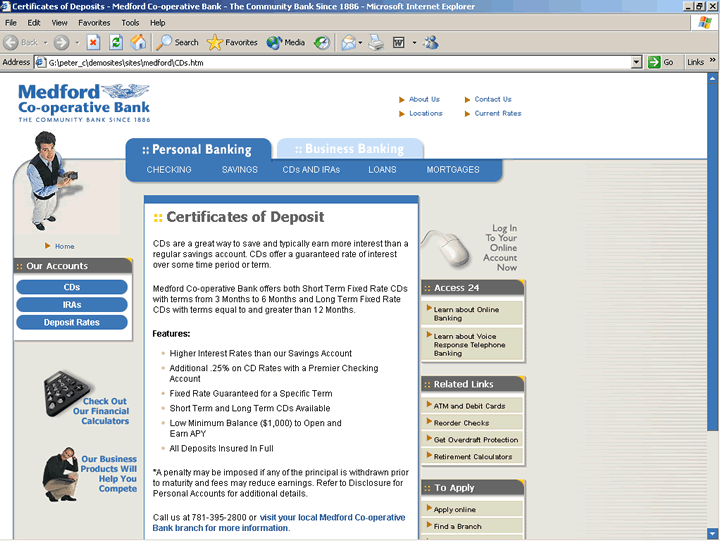Screen dimensions: 720x541
Task: Open the Favorites star toolbar button
Action: pos(232,43)
